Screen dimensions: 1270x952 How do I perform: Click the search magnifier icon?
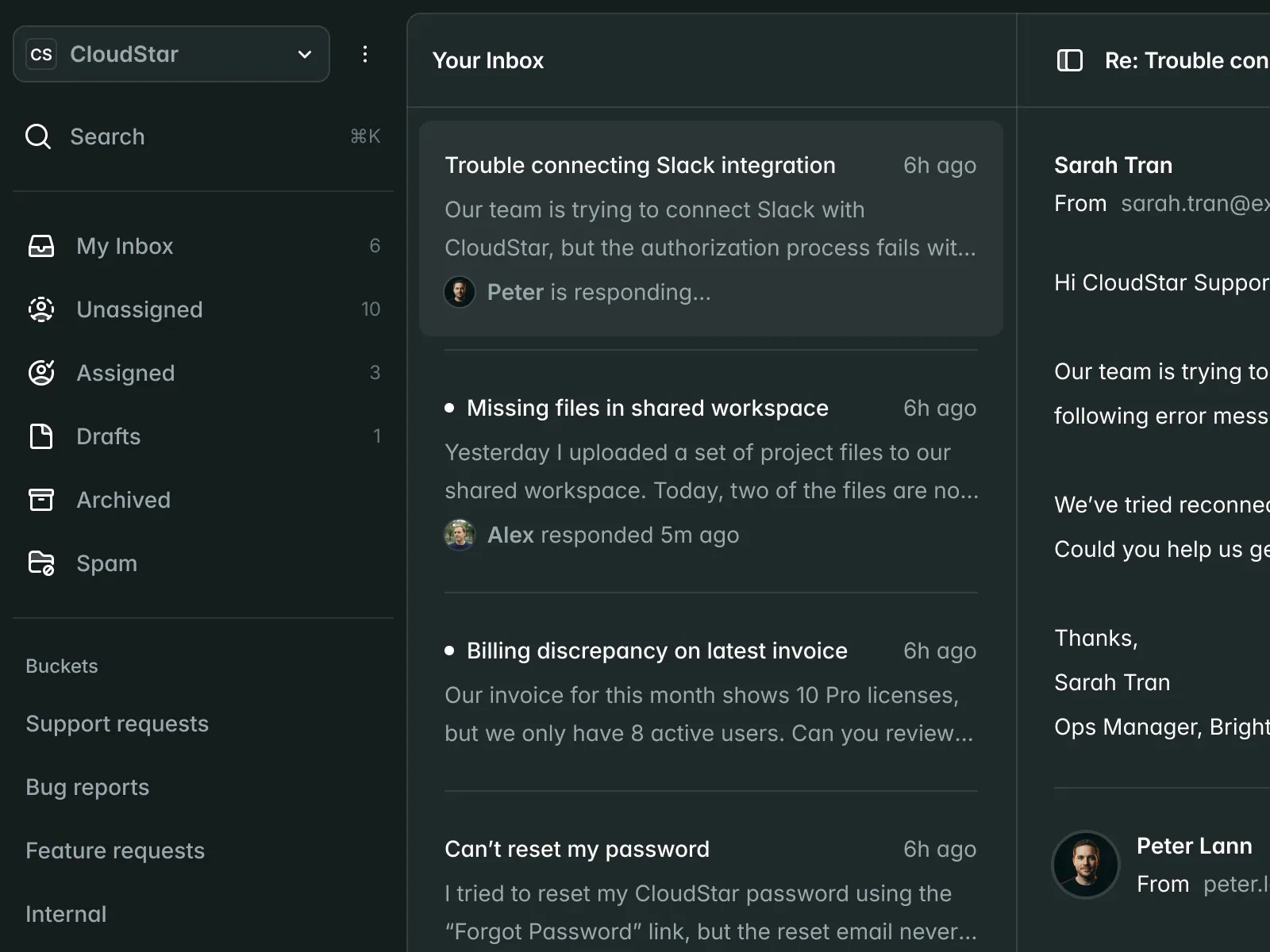[x=38, y=136]
